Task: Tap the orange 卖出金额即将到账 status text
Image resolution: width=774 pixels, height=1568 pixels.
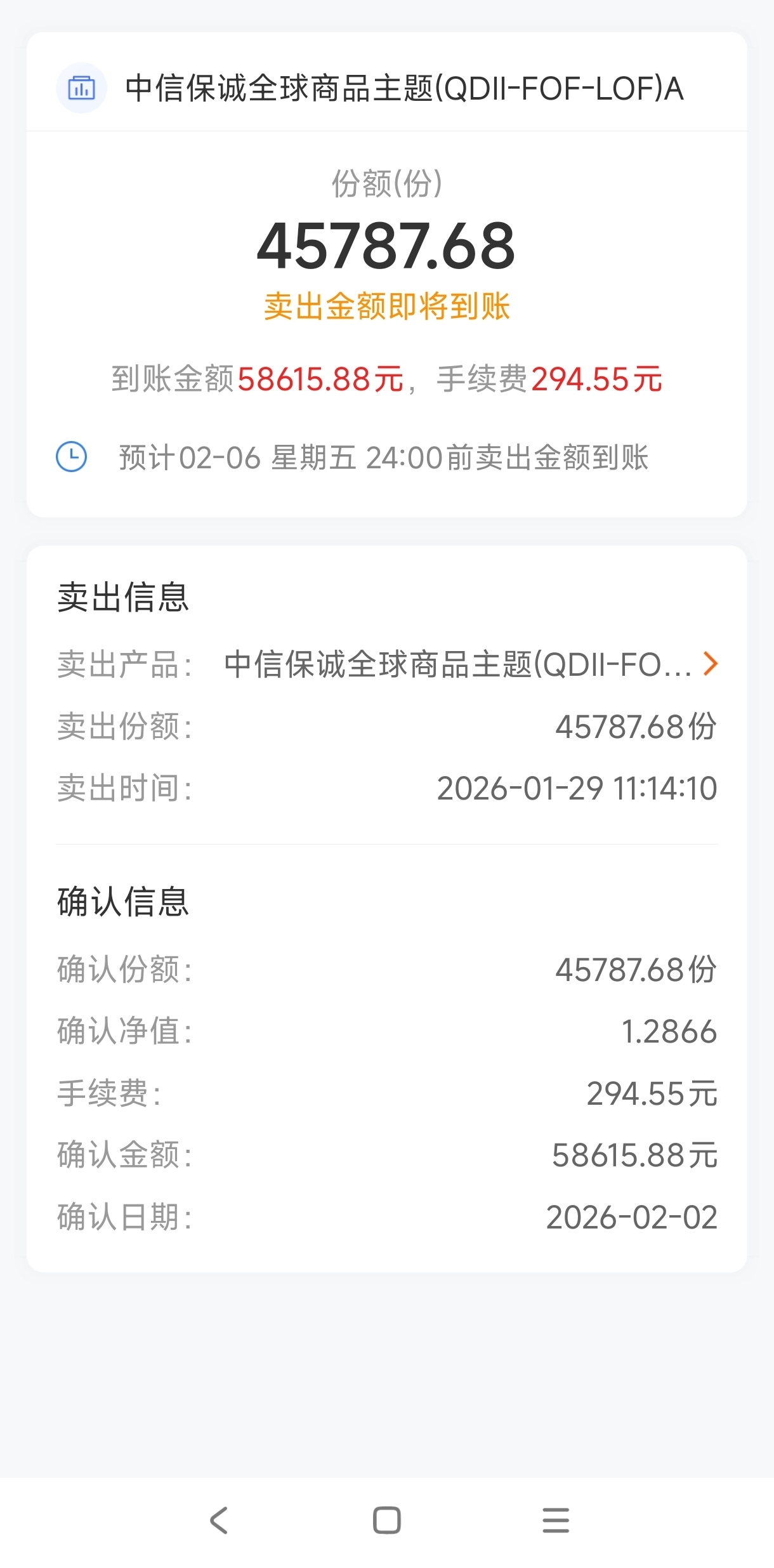Action: tap(387, 306)
